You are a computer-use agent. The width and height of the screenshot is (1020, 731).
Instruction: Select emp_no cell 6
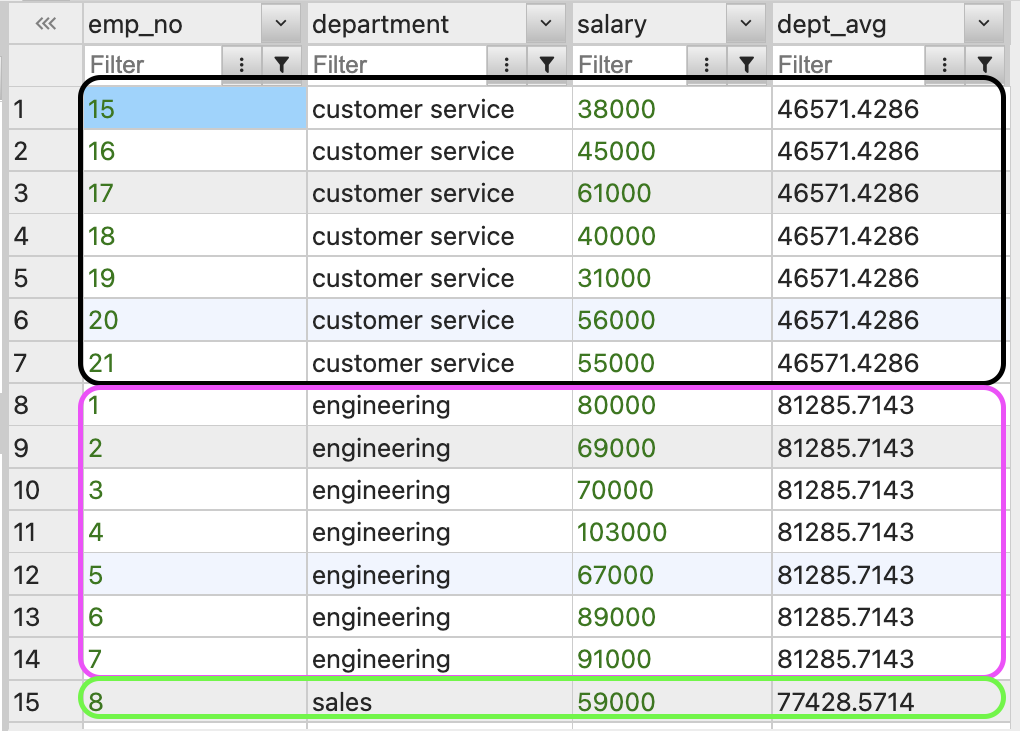click(x=195, y=617)
